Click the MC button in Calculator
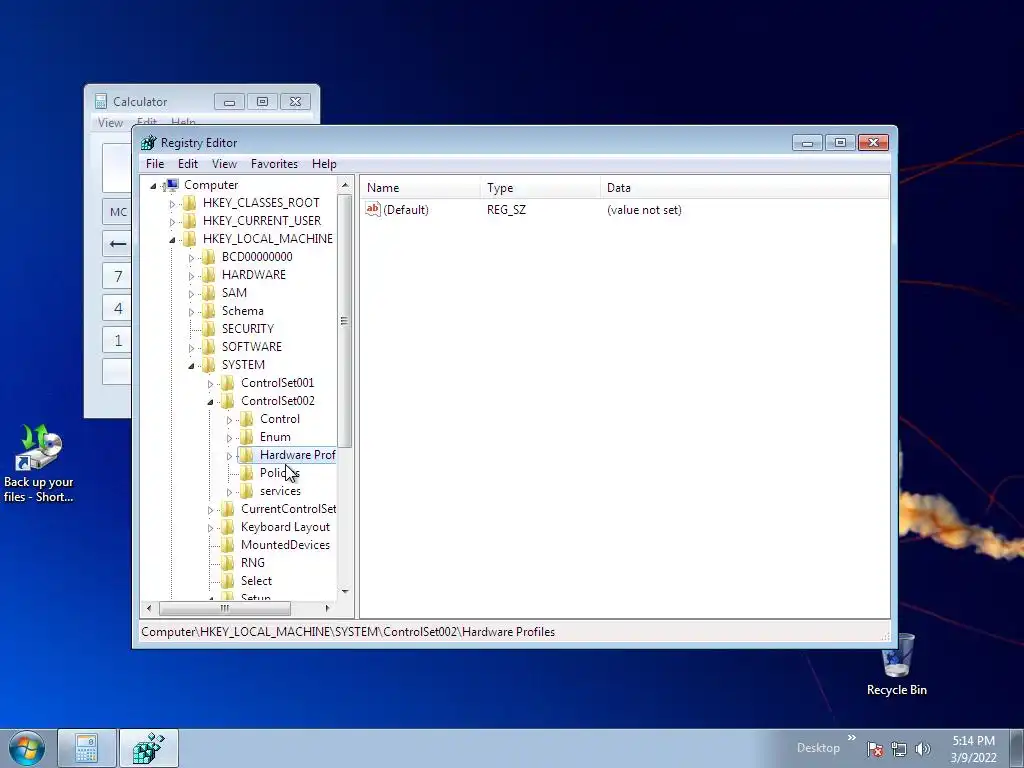The height and width of the screenshot is (768, 1024). pos(118,212)
